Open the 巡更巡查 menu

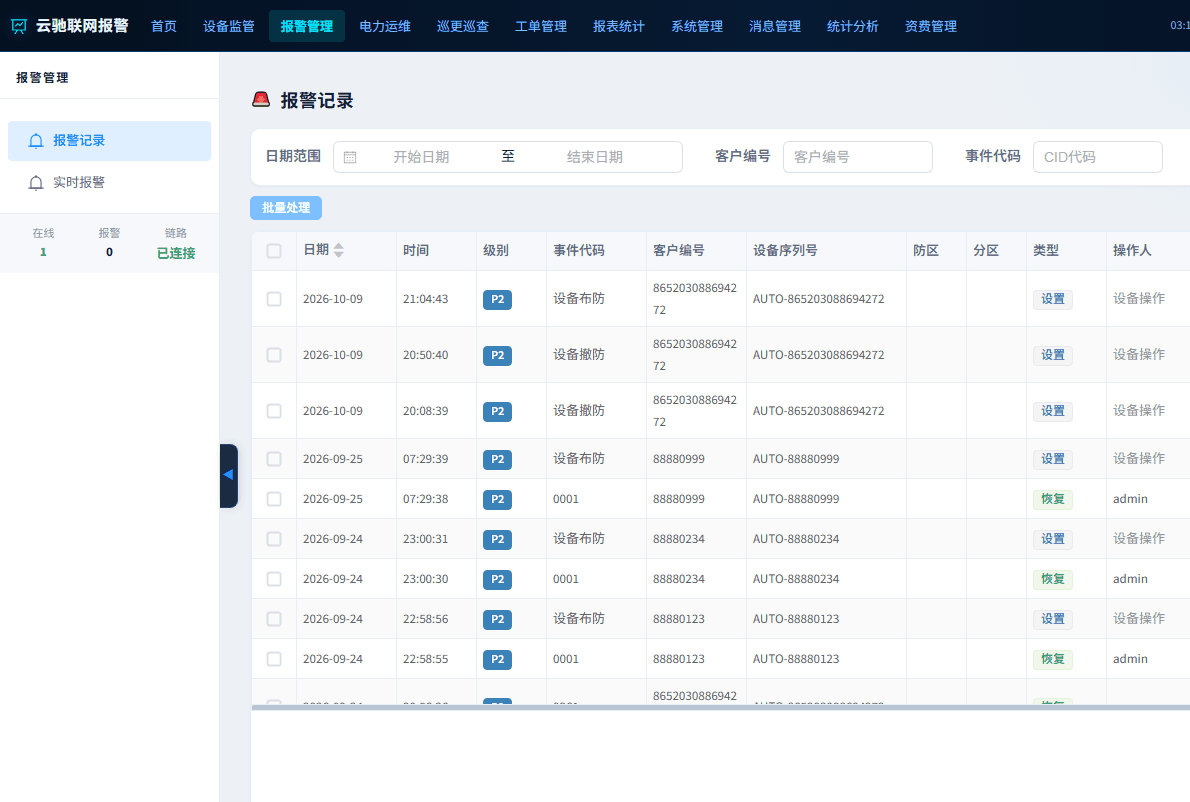coord(463,27)
